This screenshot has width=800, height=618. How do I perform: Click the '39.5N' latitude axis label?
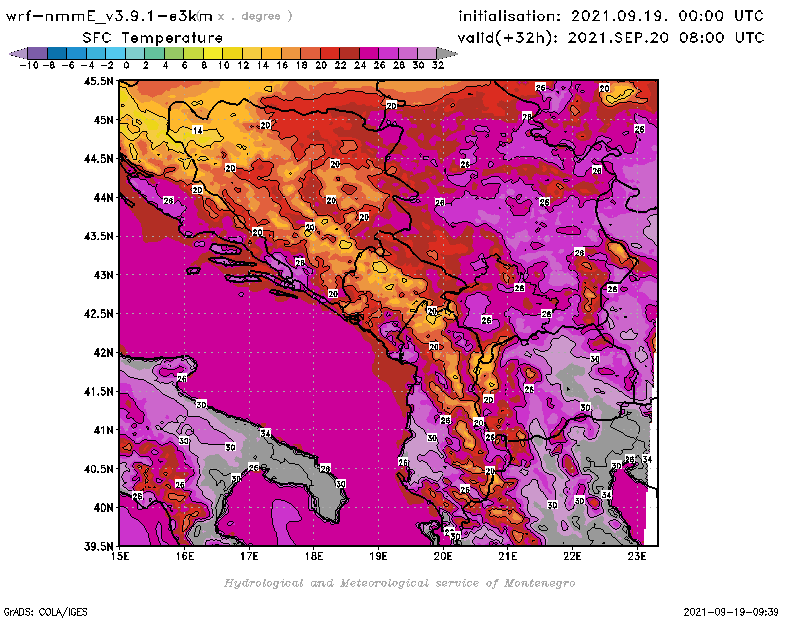(x=99, y=546)
